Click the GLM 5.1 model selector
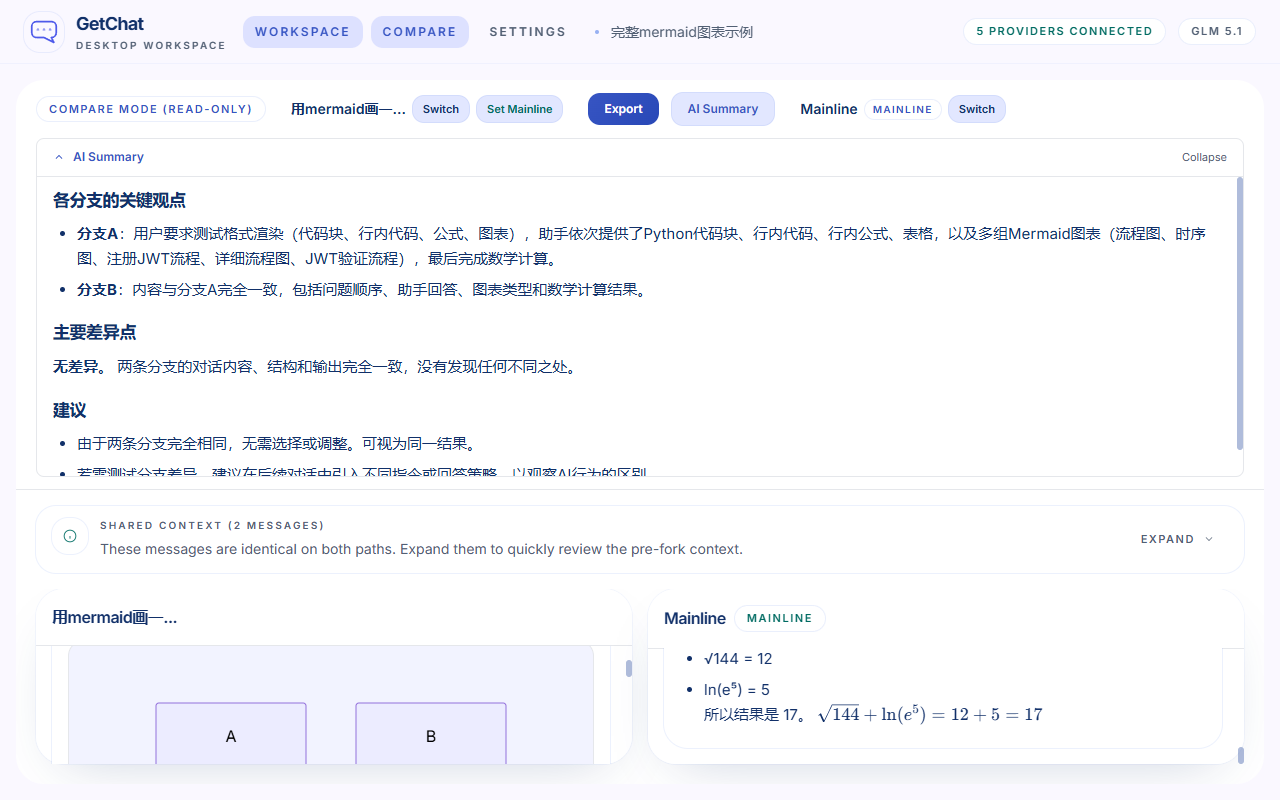The height and width of the screenshot is (800, 1280). 1217,32
